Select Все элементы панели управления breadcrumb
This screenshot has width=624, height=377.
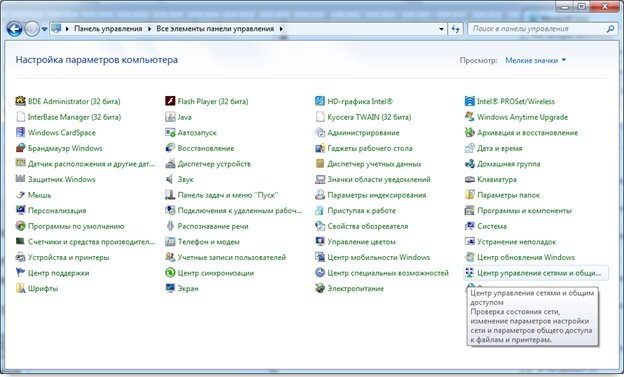(215, 29)
